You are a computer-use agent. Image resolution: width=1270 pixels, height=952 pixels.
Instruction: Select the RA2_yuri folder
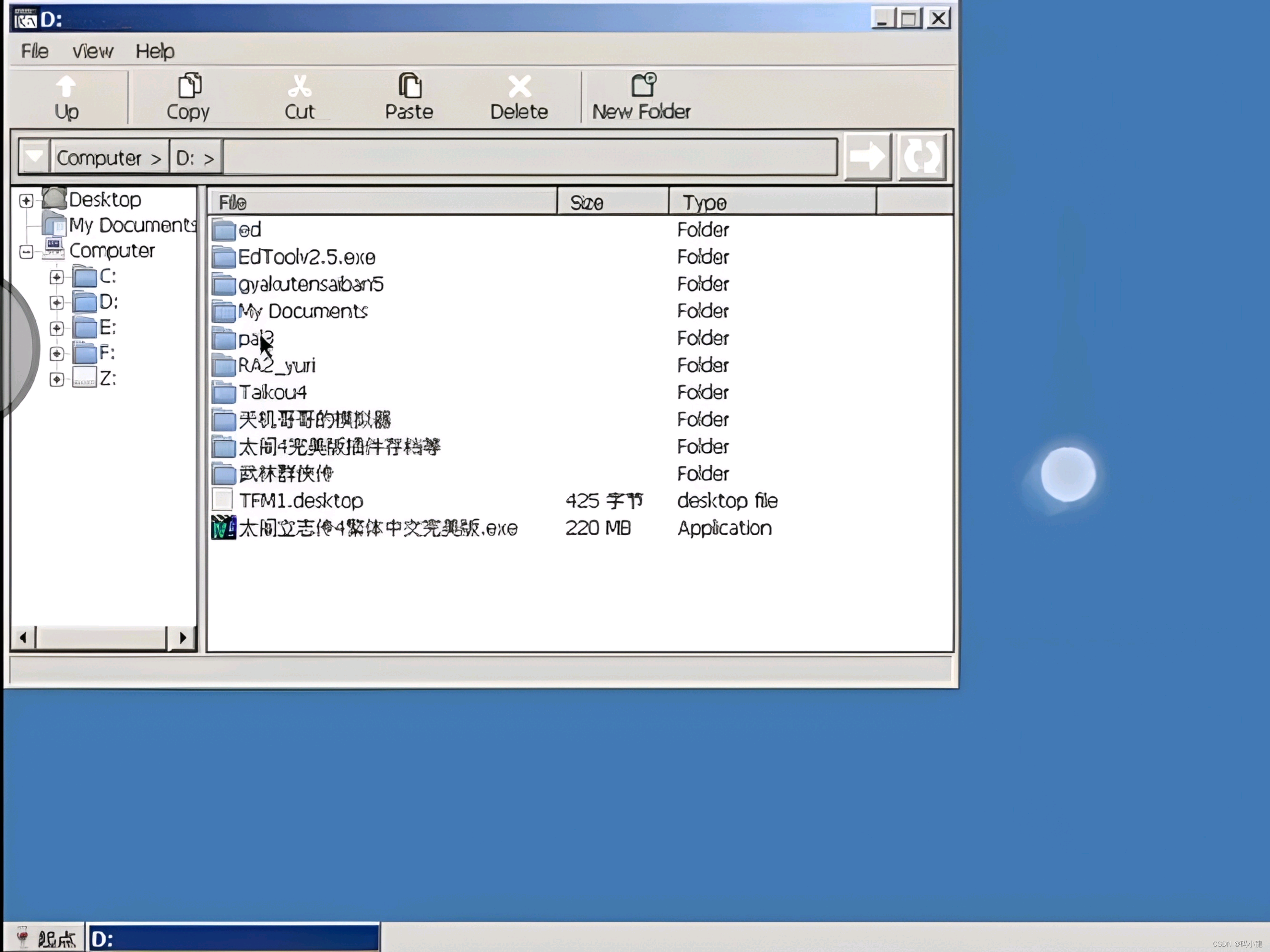tap(277, 365)
